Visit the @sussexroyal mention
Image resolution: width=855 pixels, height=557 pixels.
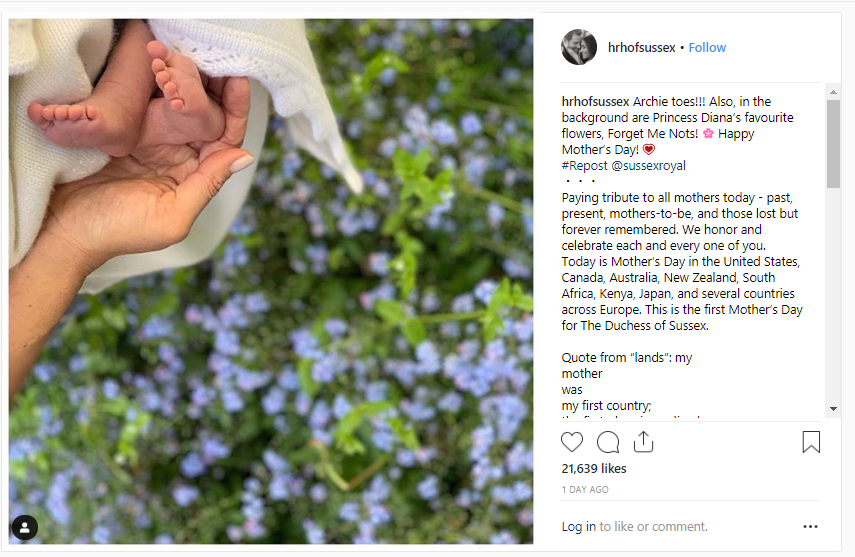(x=648, y=165)
